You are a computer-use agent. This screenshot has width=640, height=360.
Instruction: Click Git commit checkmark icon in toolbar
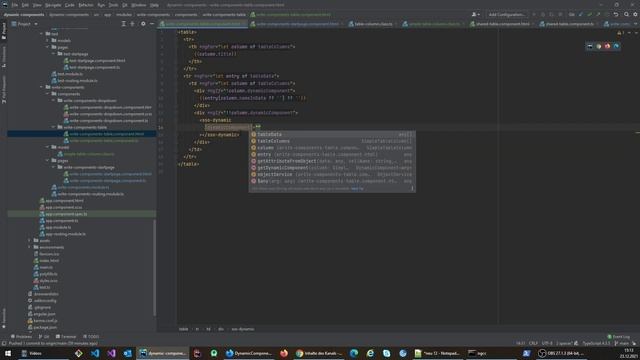click(x=589, y=15)
